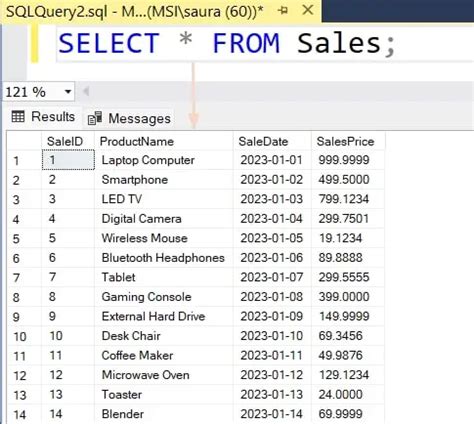Select the cell 'External Hard Drive'
474x424 pixels.
(164, 316)
